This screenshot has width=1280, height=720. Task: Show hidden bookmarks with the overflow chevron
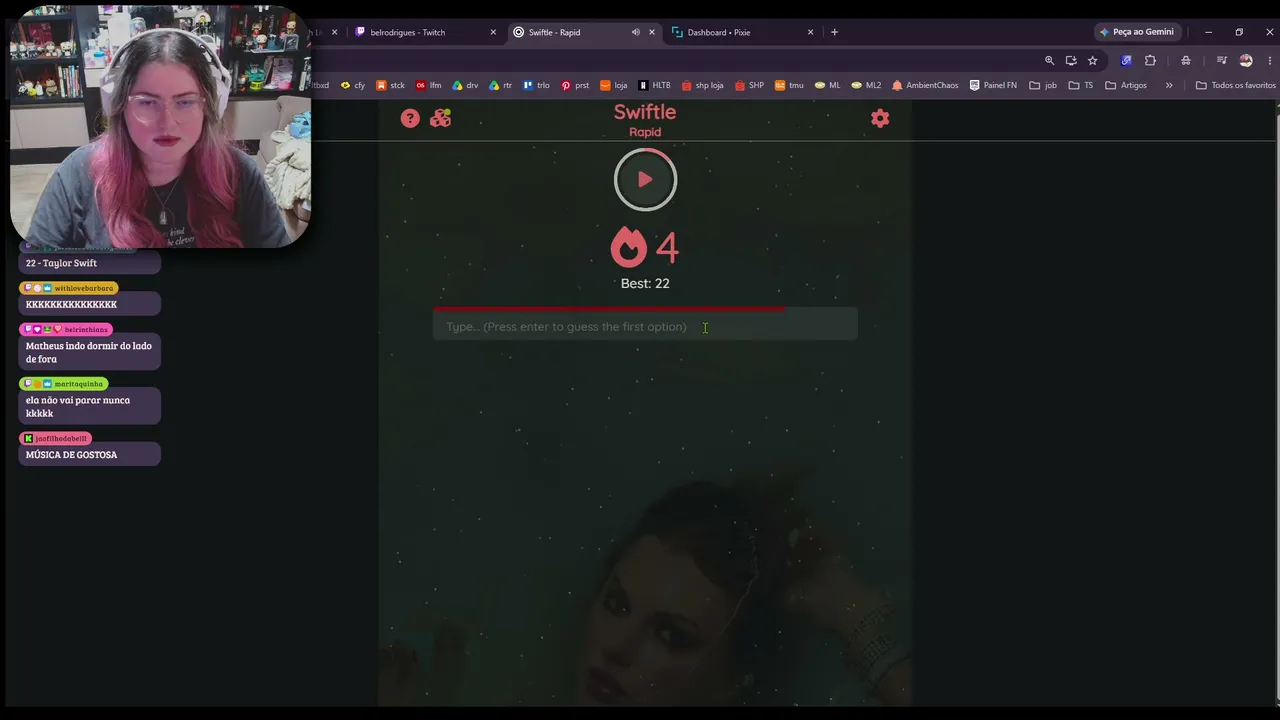(1169, 85)
